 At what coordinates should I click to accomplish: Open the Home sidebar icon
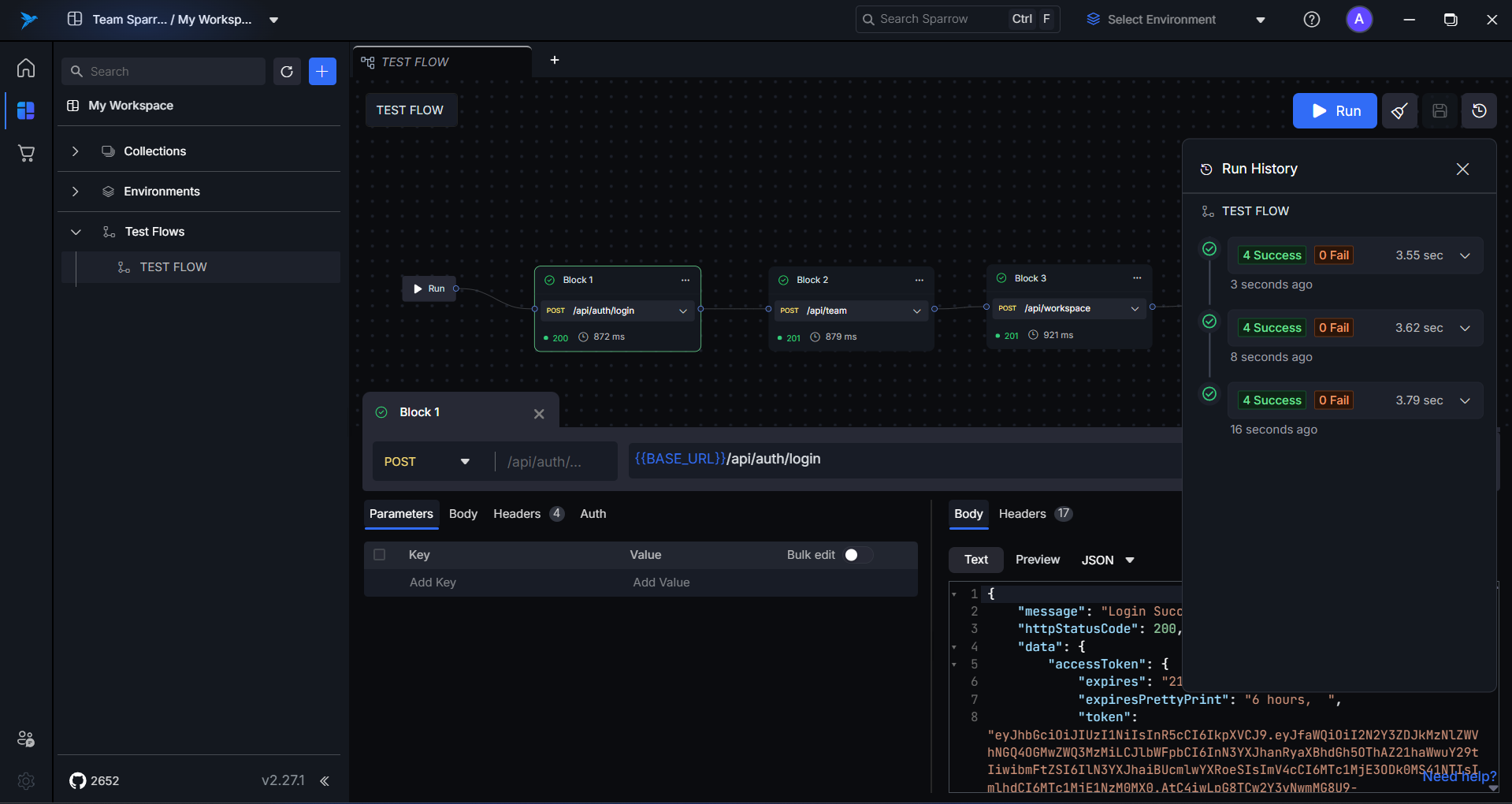[26, 68]
